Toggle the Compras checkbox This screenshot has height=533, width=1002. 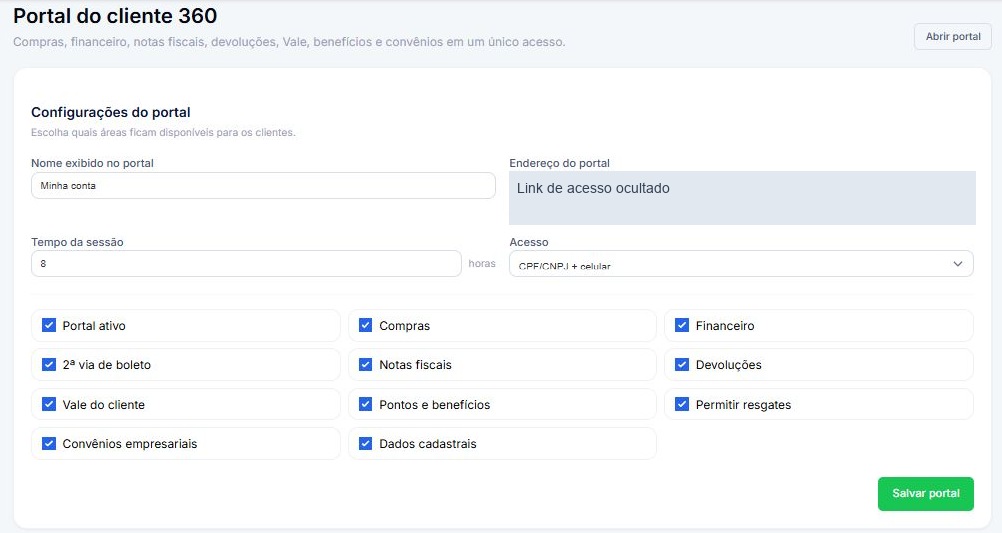pyautogui.click(x=366, y=325)
